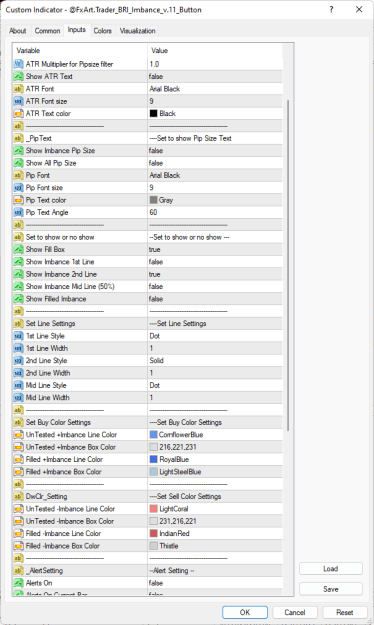
Task: Open the 1st Line Style Dot dropdown
Action: [x=215, y=336]
